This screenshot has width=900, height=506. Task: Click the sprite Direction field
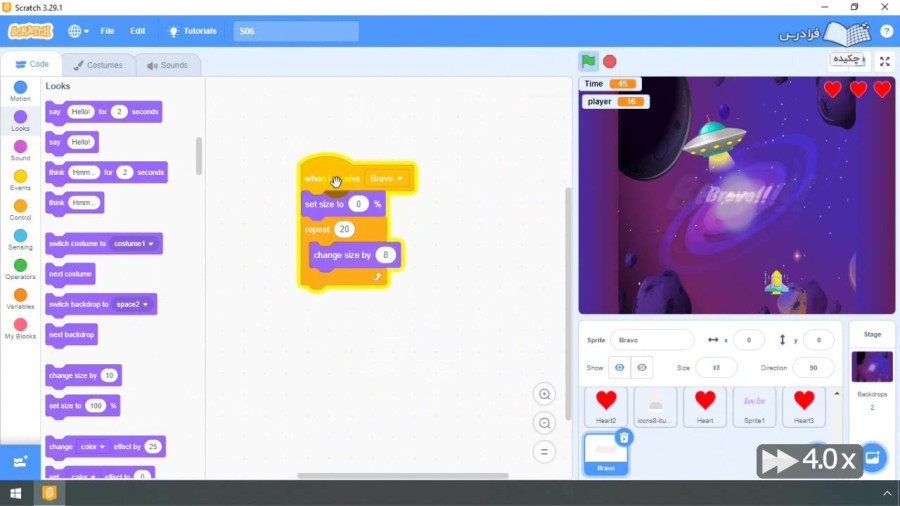click(x=813, y=368)
